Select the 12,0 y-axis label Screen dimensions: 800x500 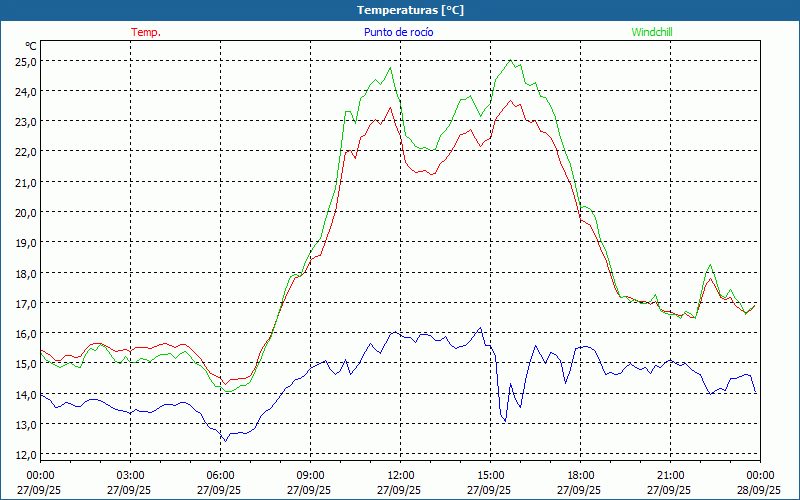coord(25,454)
